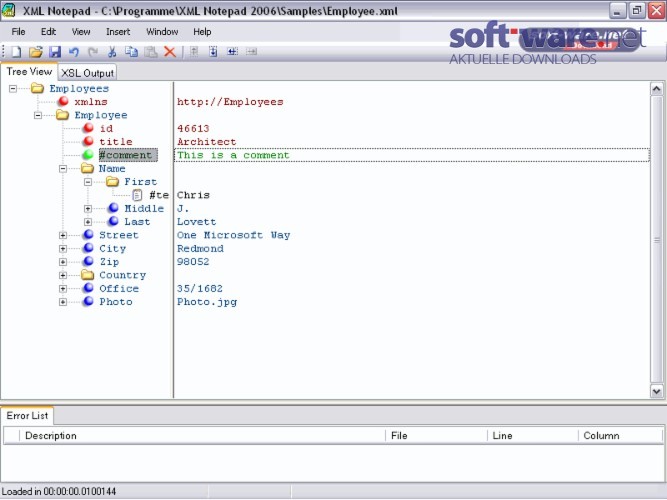Click the Employees root folder icon
The image size is (667, 500).
pos(37,88)
